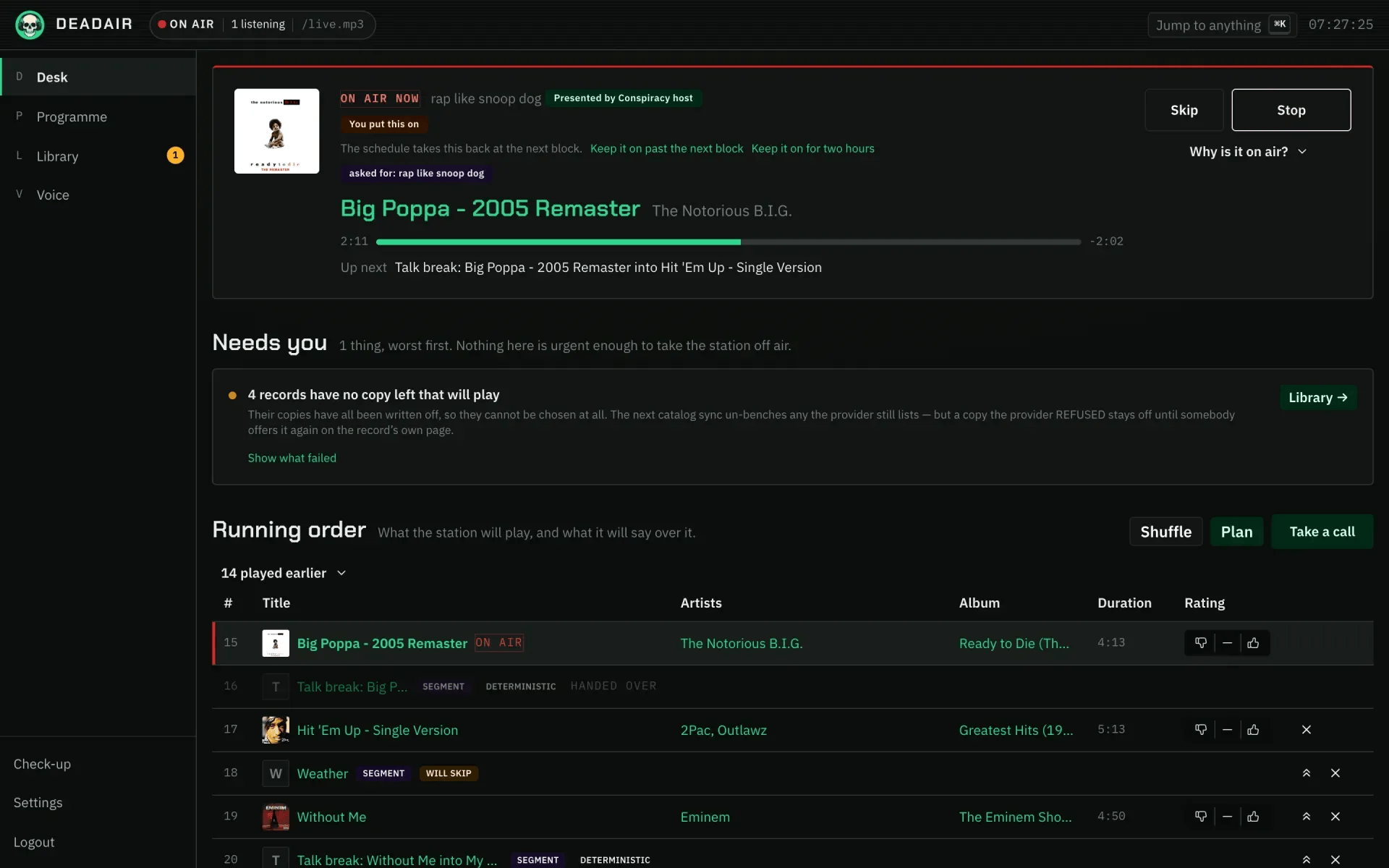Open artist Eminem
The image size is (1389, 868).
[x=705, y=817]
